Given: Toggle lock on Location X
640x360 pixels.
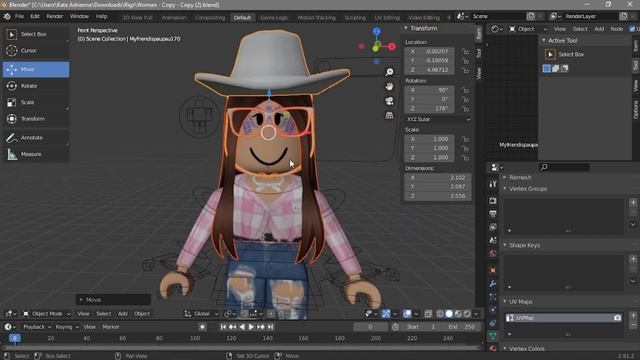Looking at the screenshot, I should click(465, 51).
